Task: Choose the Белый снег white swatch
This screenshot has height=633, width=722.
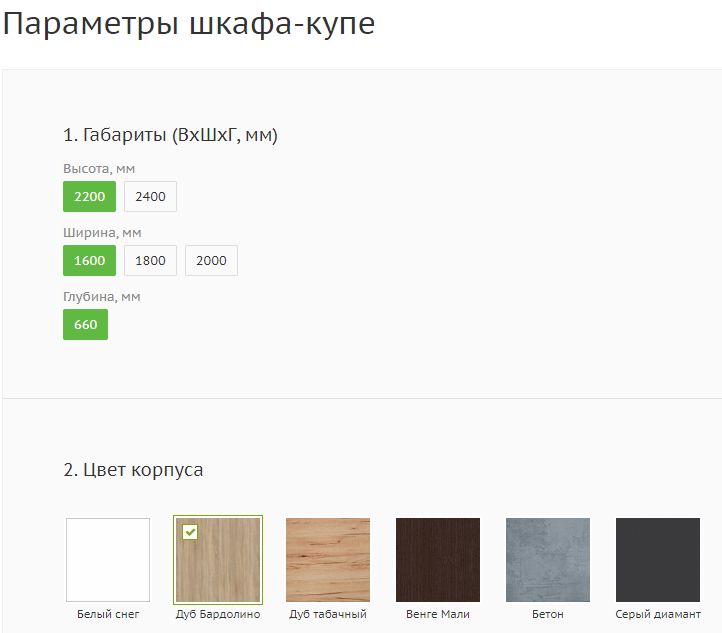Action: (108, 559)
